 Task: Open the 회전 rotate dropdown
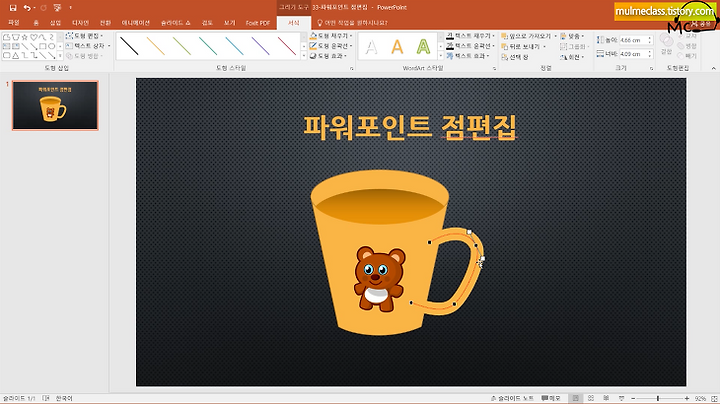[x=572, y=57]
